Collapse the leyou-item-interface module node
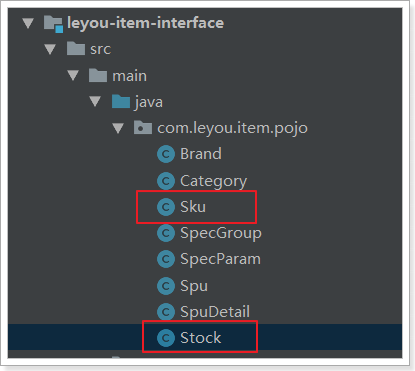 pyautogui.click(x=28, y=23)
